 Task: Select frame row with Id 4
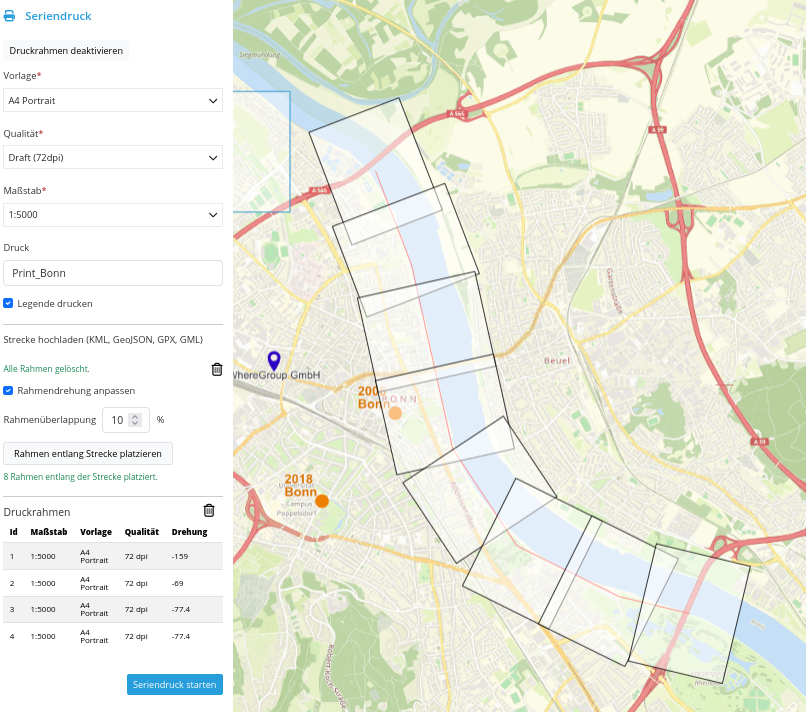tap(112, 636)
